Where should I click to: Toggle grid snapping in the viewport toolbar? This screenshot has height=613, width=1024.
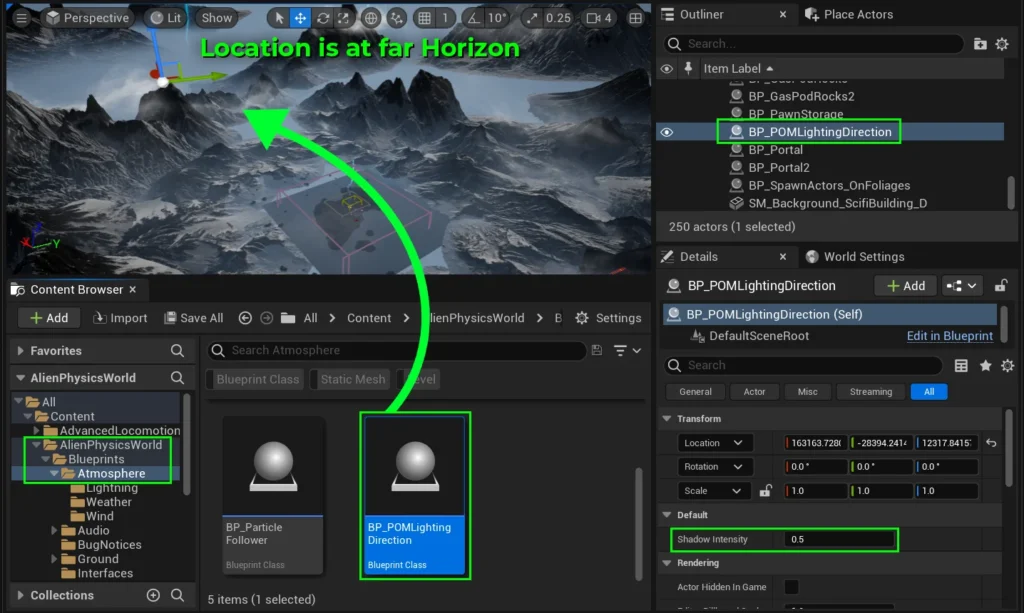tap(425, 18)
